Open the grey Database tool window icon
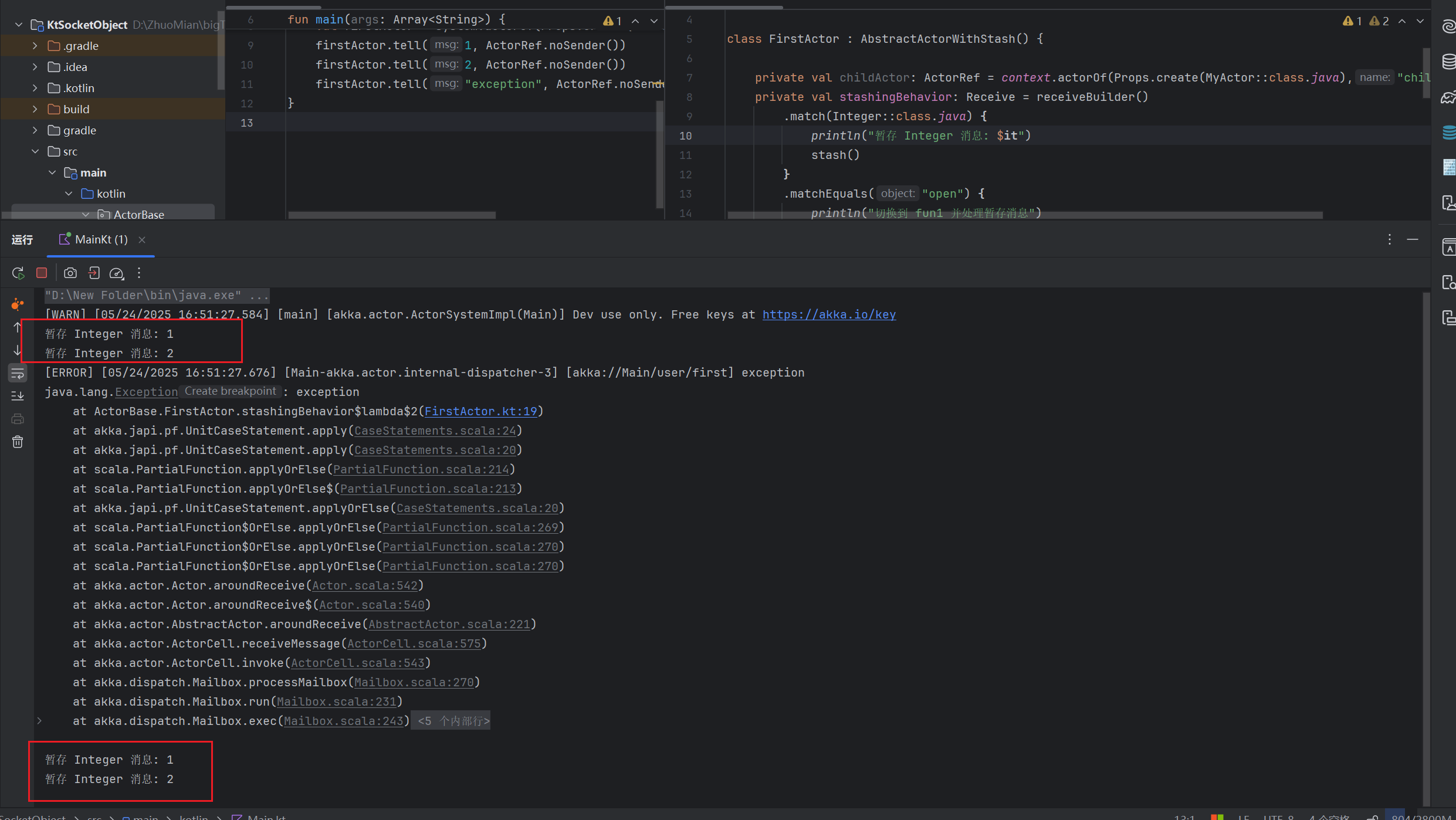This screenshot has width=1456, height=820. [1448, 61]
